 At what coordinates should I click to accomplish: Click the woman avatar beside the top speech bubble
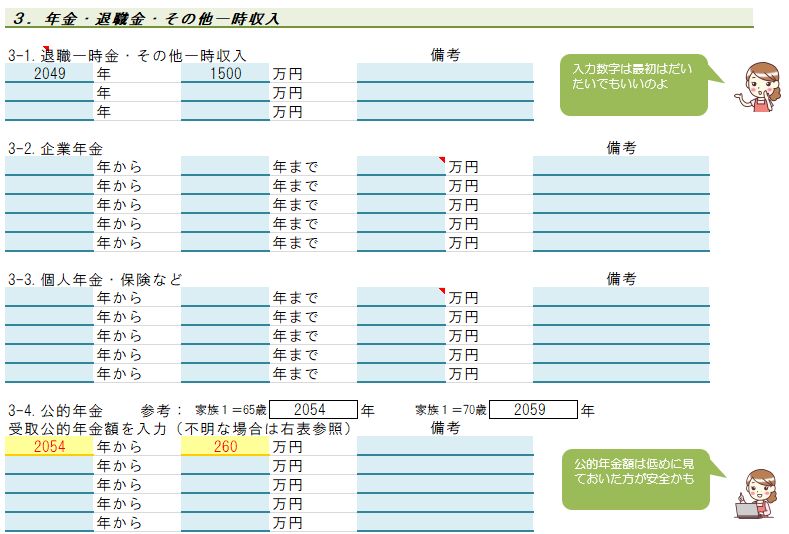coord(757,89)
